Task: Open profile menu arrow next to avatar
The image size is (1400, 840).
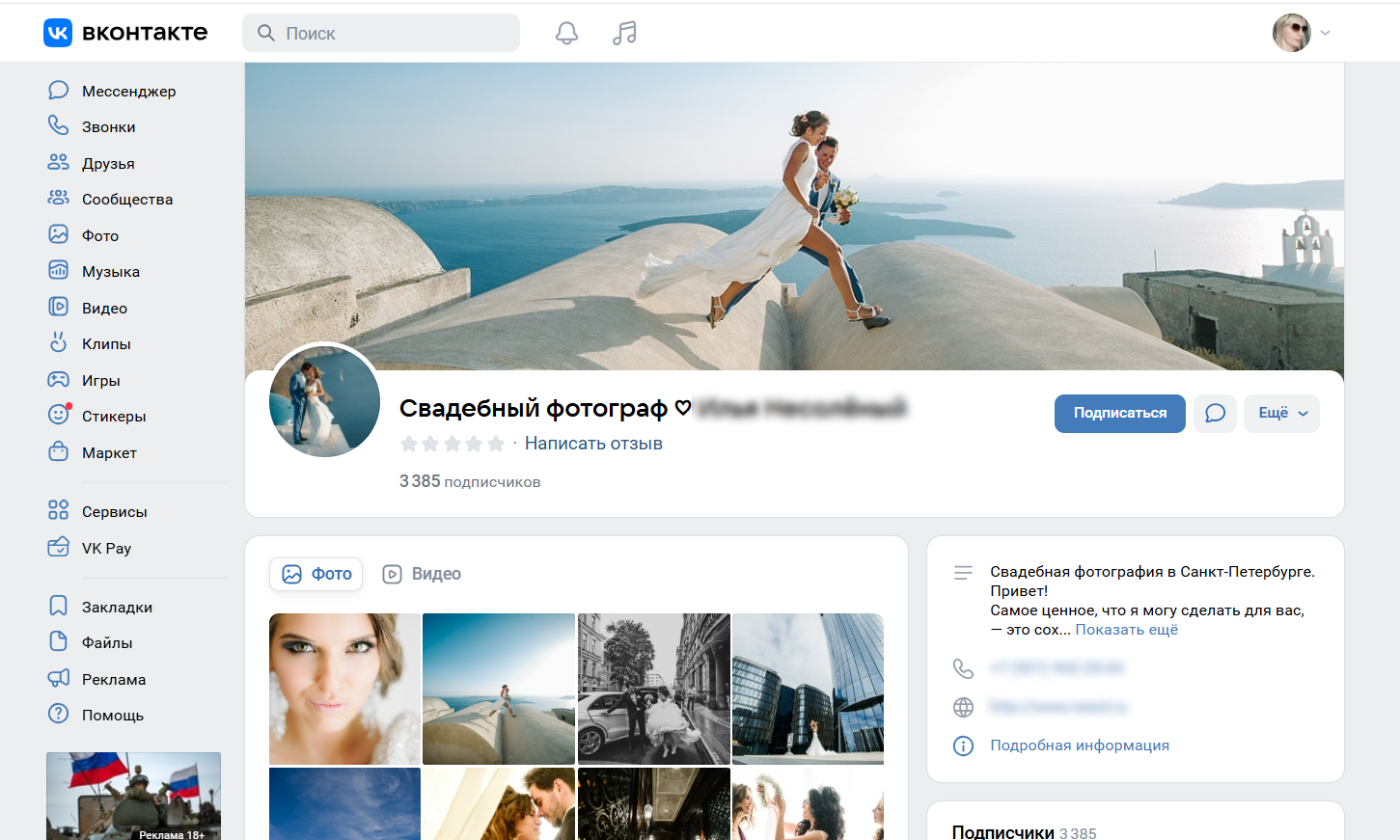Action: pyautogui.click(x=1326, y=33)
